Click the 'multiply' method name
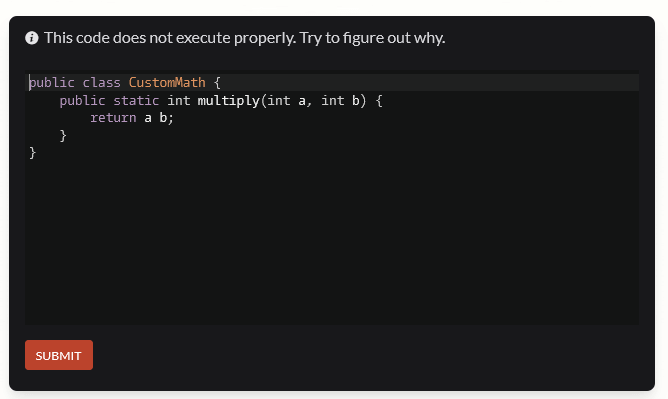 229,101
